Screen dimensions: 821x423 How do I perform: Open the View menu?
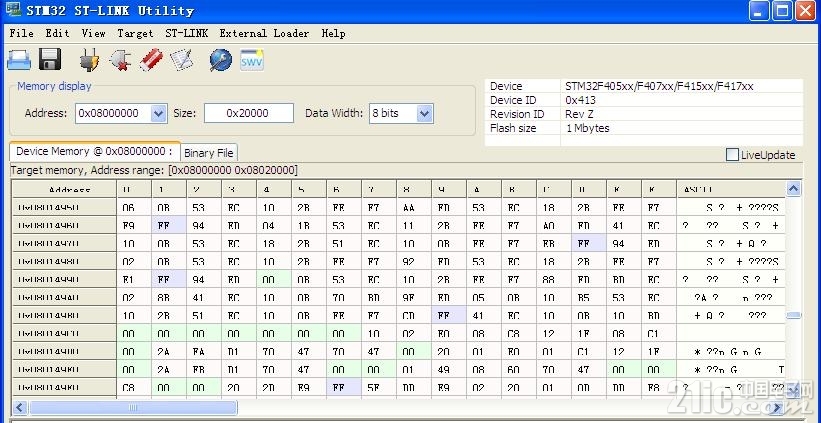[94, 34]
